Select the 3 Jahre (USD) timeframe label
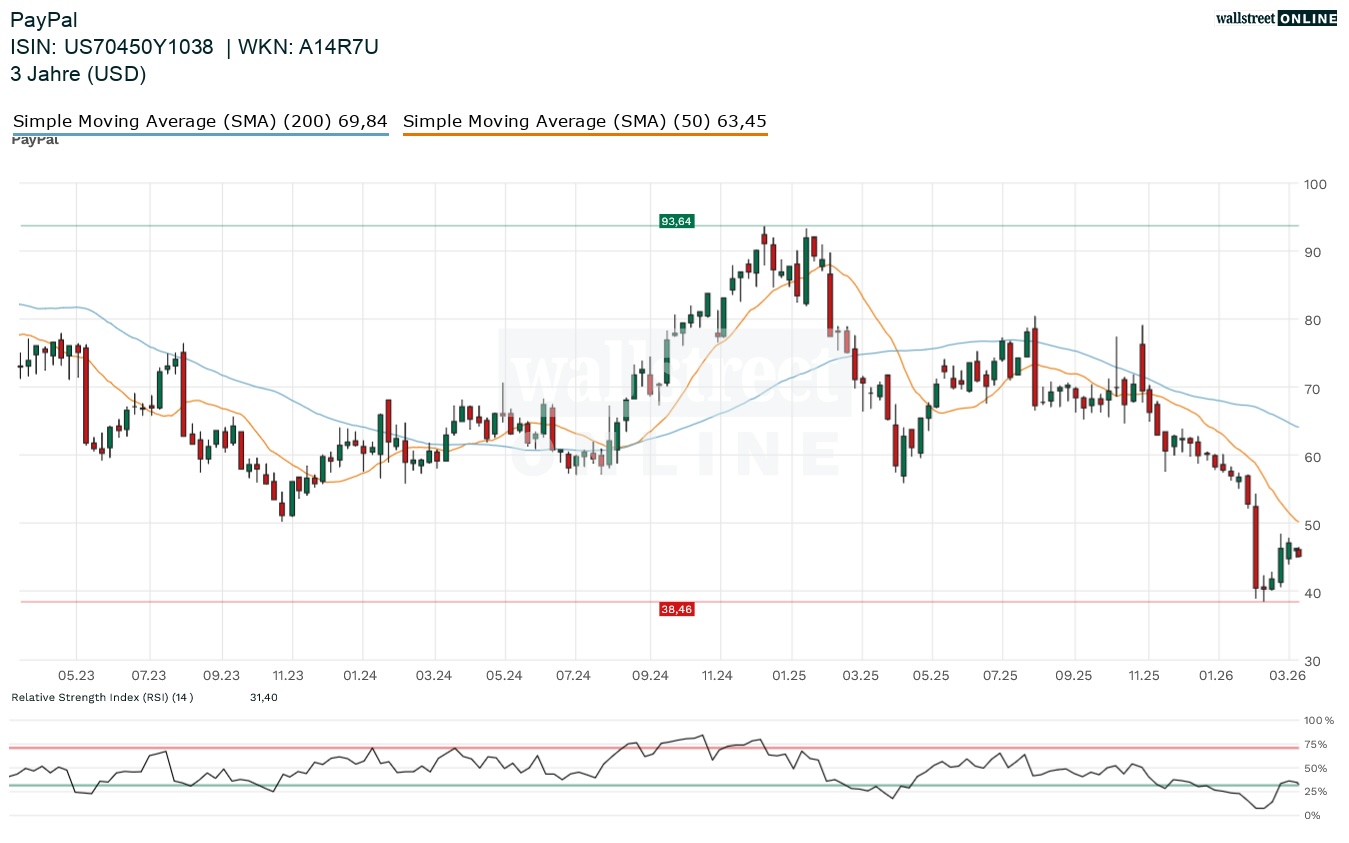This screenshot has width=1349, height=843. 78,74
